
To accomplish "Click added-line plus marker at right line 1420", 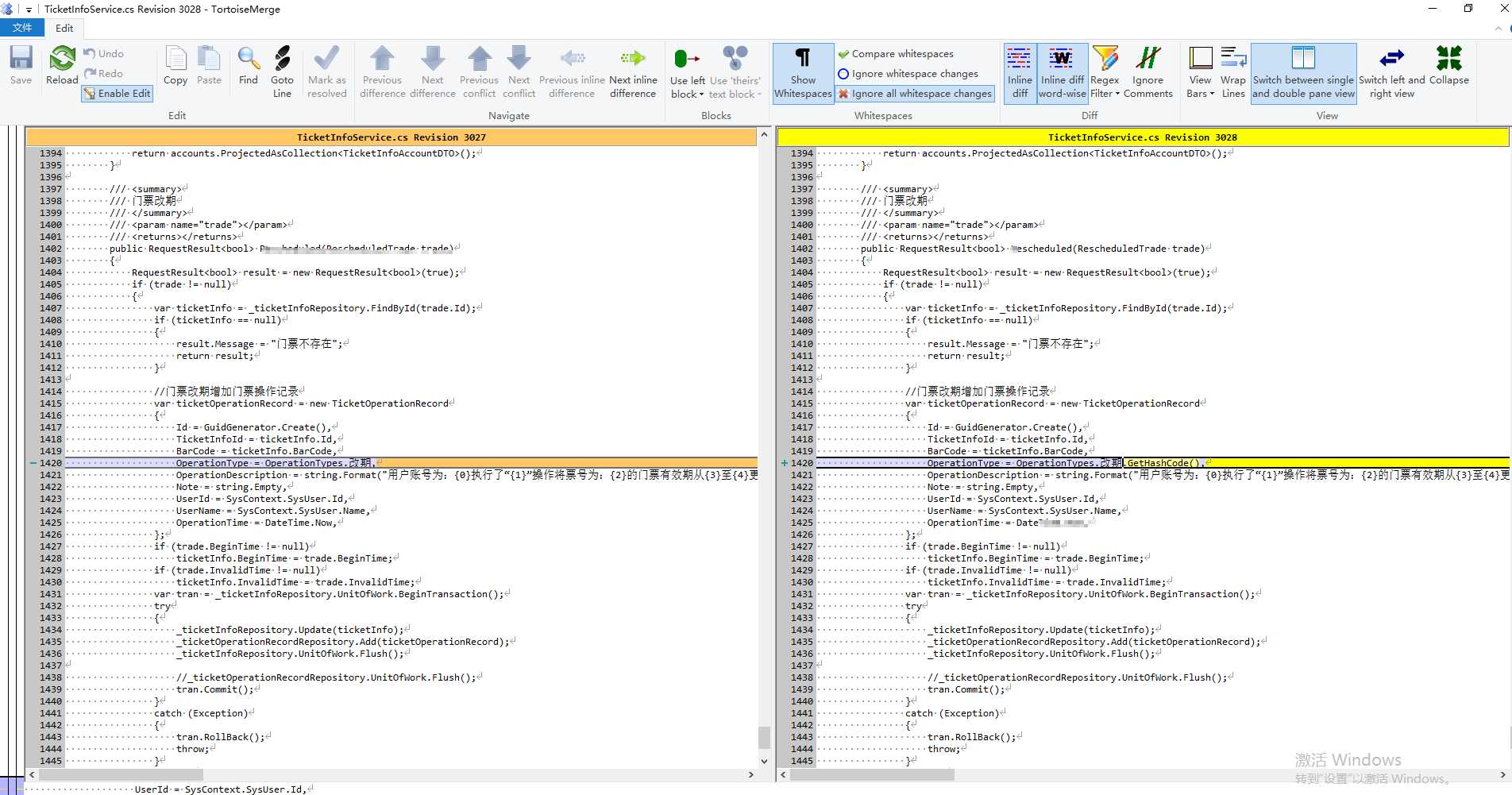I will click(x=785, y=463).
